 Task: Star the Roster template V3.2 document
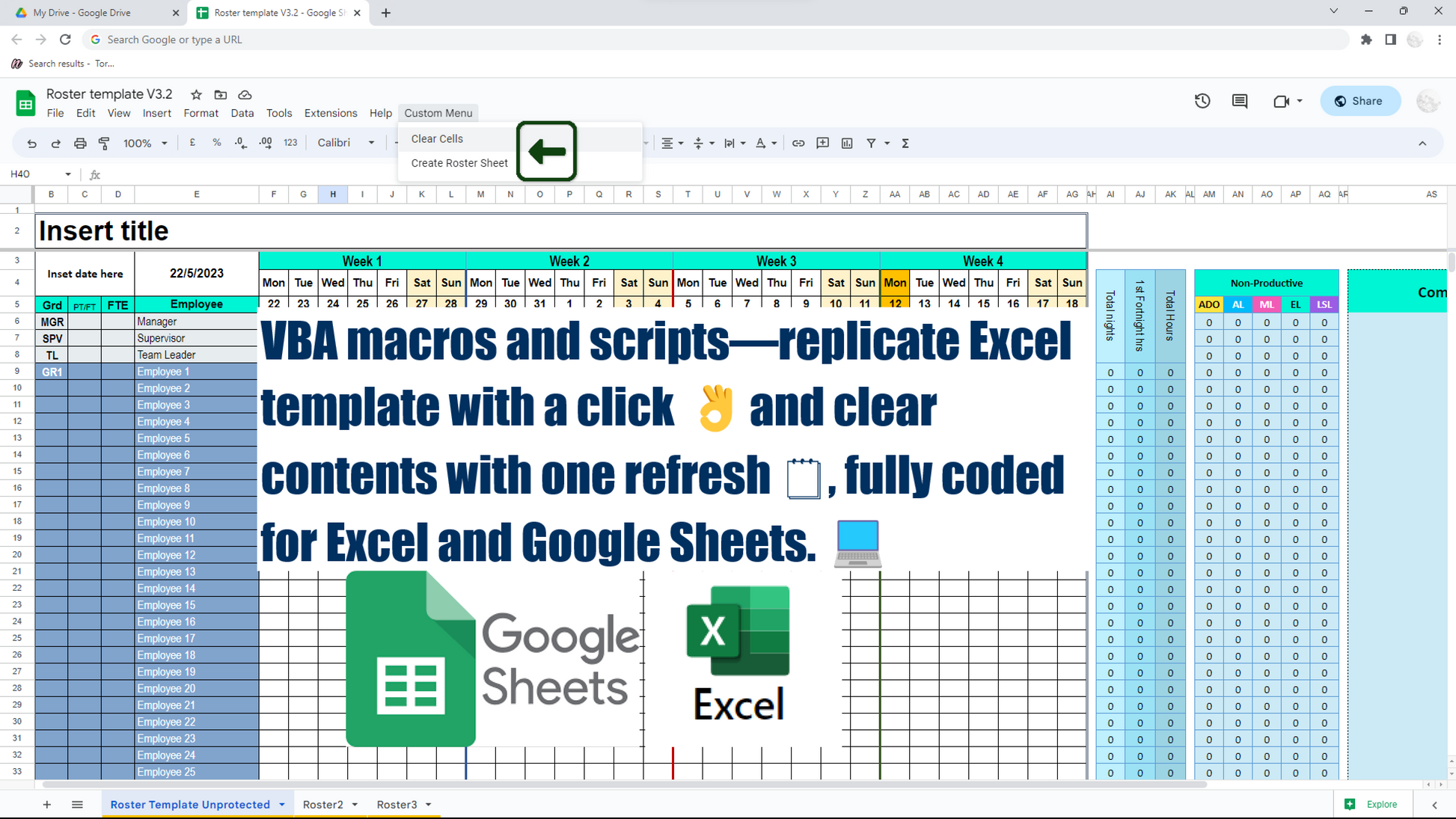196,94
